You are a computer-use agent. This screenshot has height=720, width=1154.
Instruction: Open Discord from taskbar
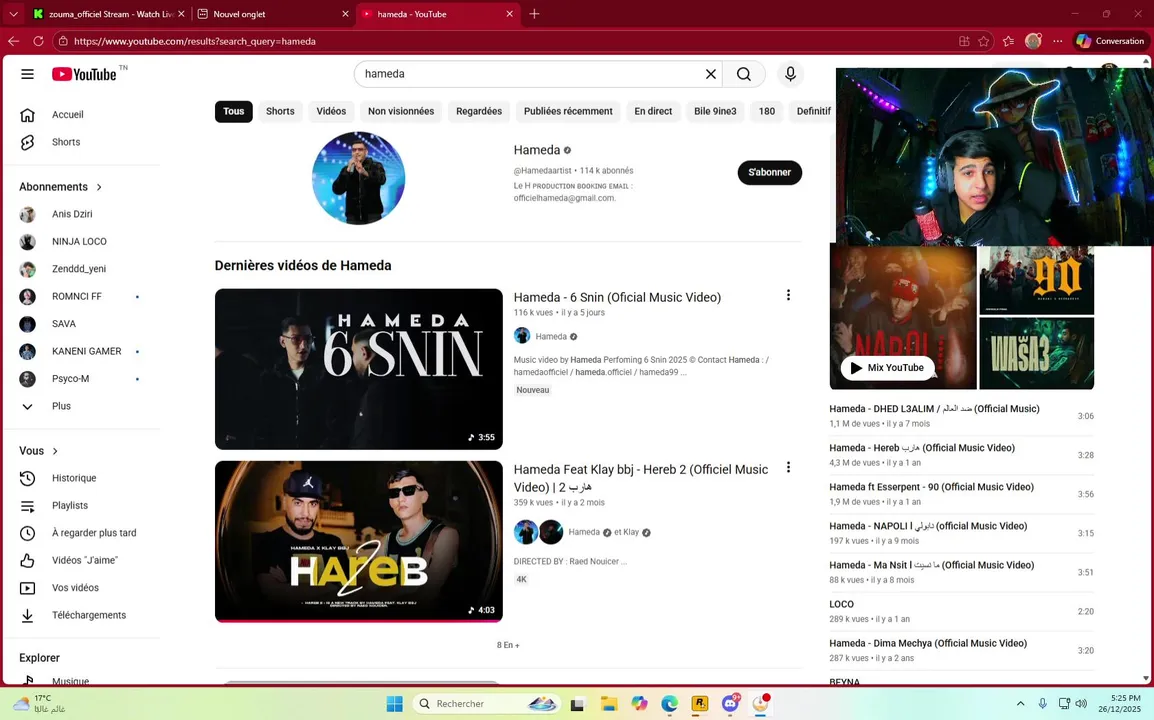(730, 704)
